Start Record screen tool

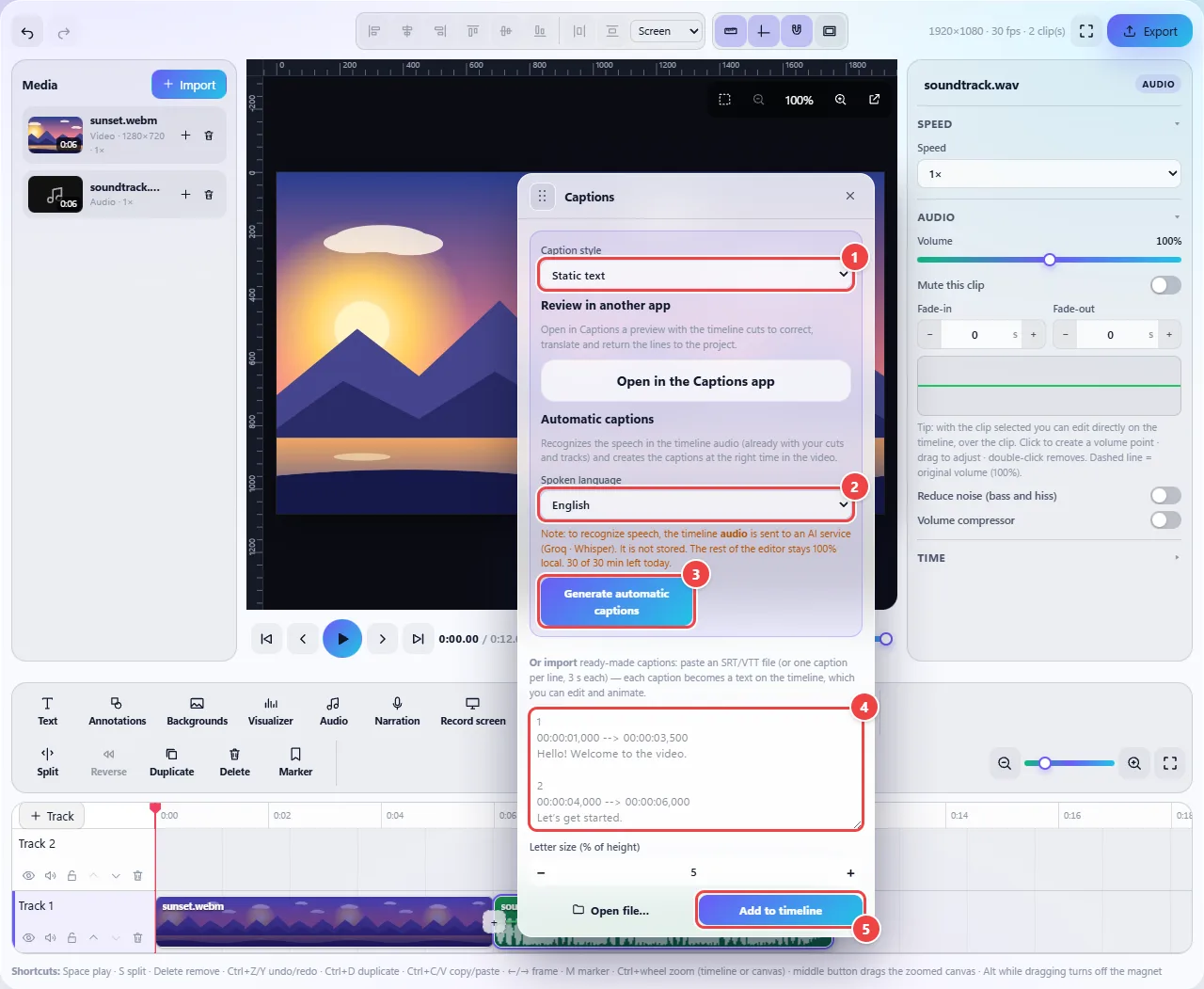click(473, 711)
